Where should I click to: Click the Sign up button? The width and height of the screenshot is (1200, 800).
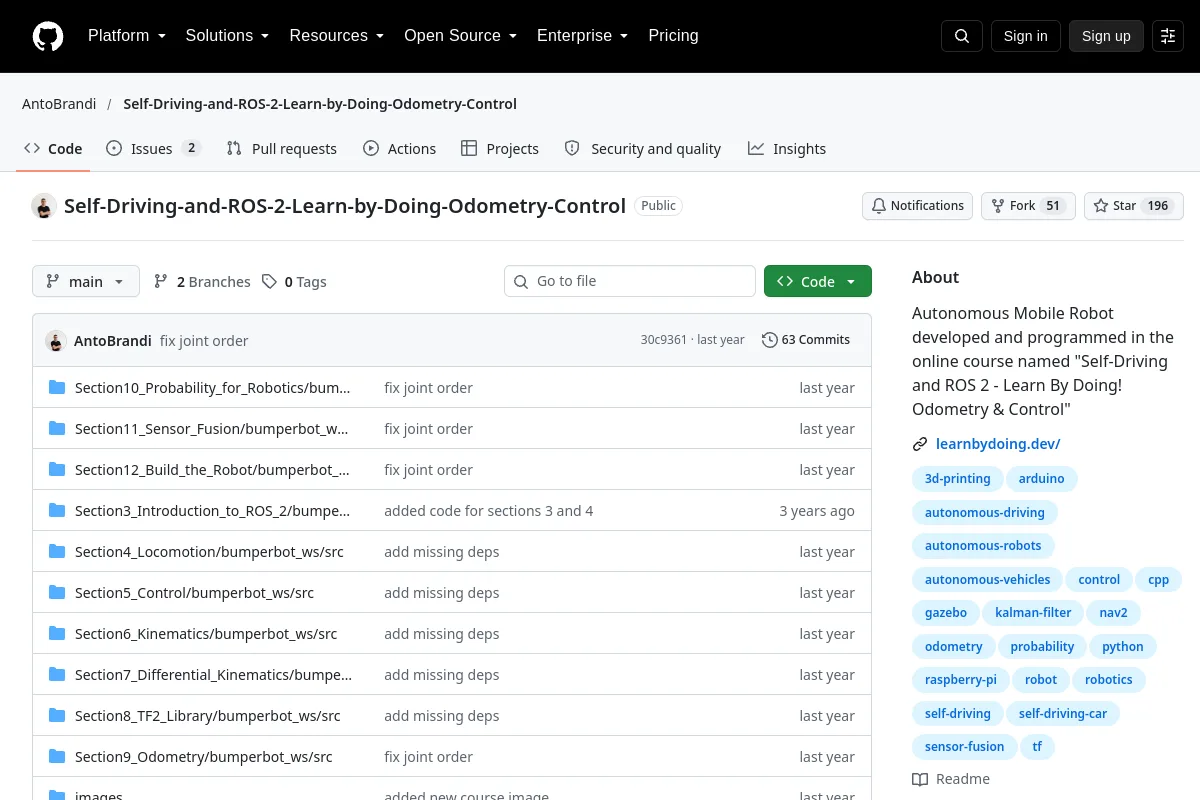[1106, 36]
